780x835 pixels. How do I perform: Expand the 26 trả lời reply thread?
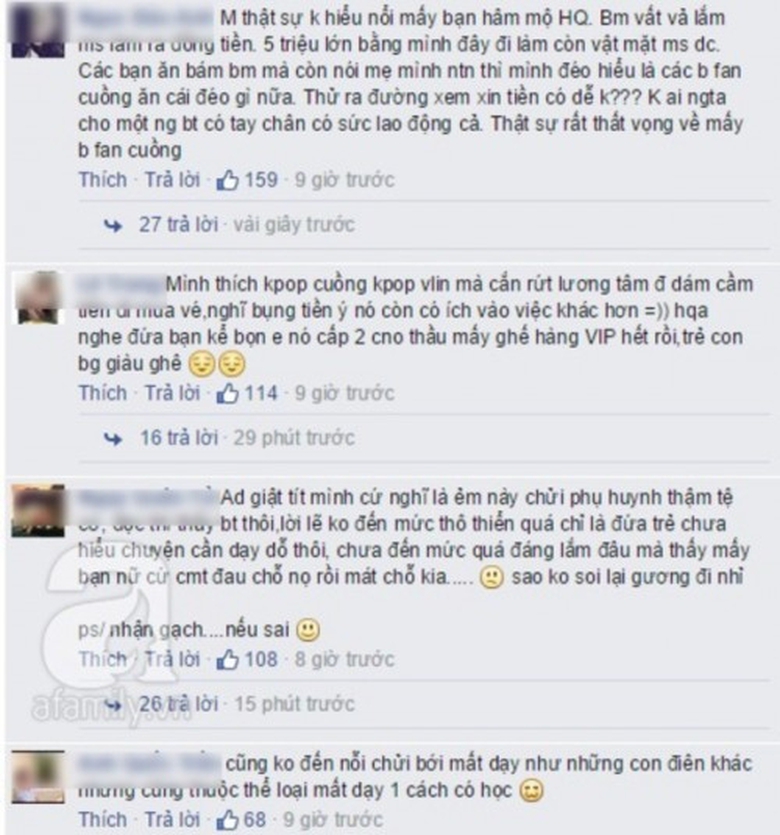pos(179,704)
